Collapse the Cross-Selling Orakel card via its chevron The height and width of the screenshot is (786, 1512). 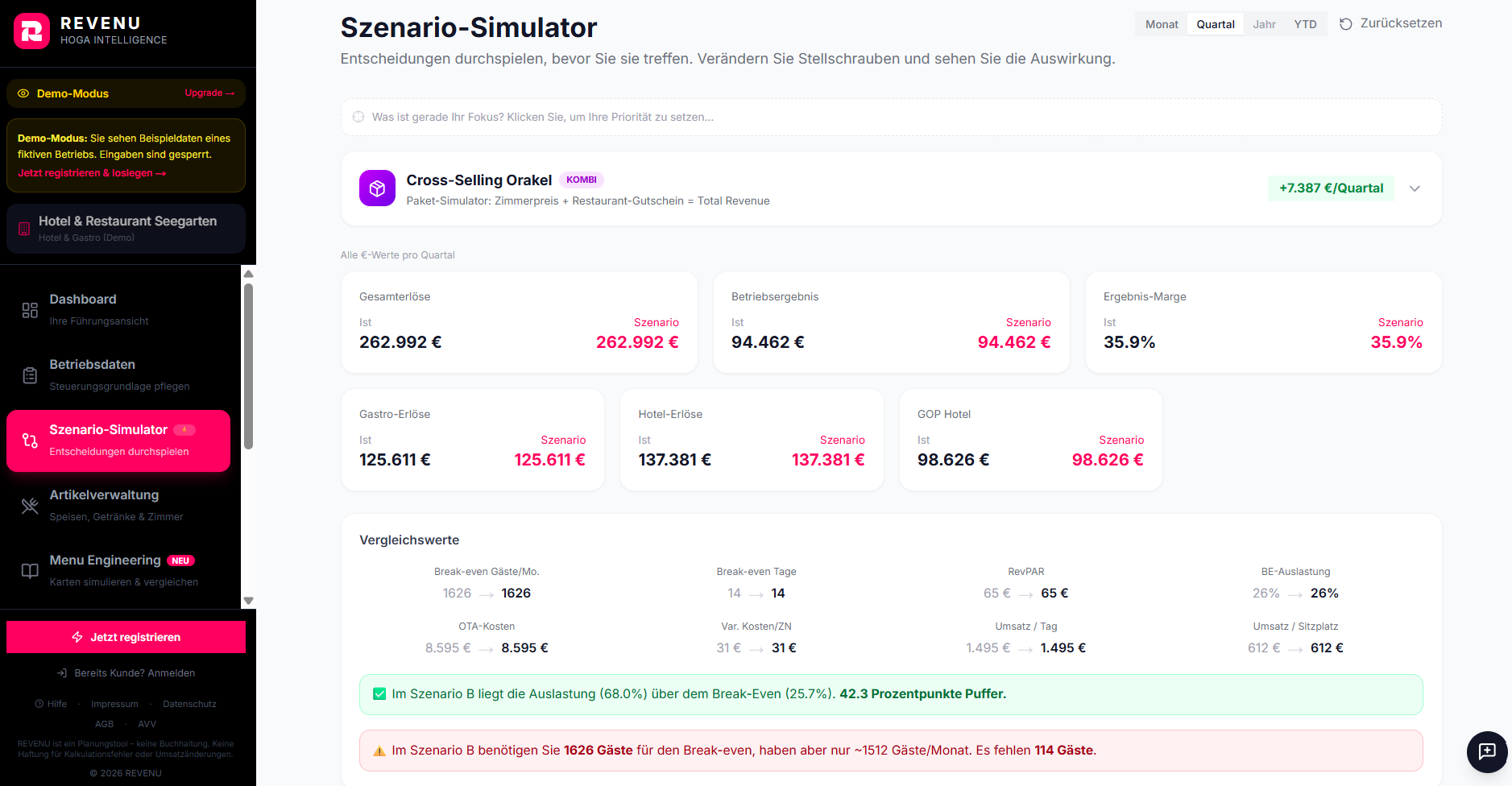1415,188
